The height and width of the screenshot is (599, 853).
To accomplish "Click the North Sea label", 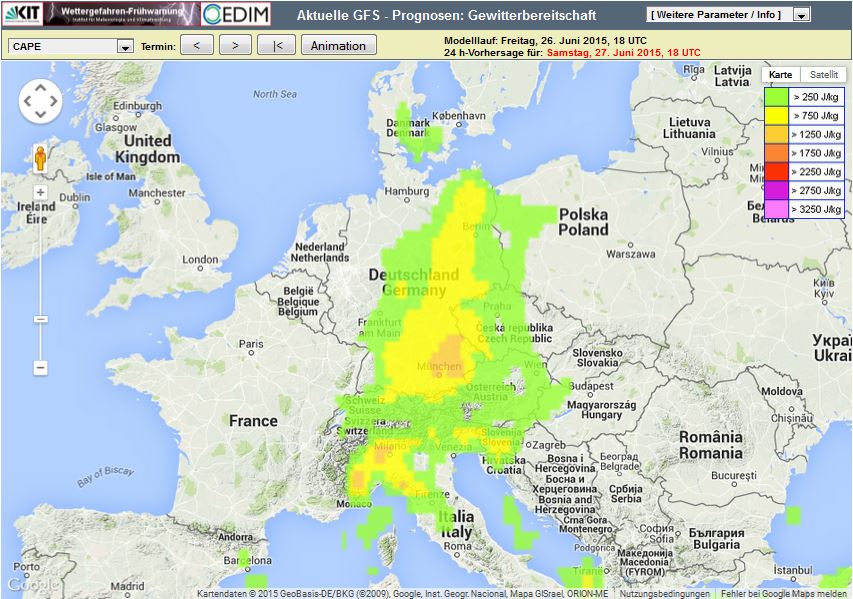I will click(275, 94).
